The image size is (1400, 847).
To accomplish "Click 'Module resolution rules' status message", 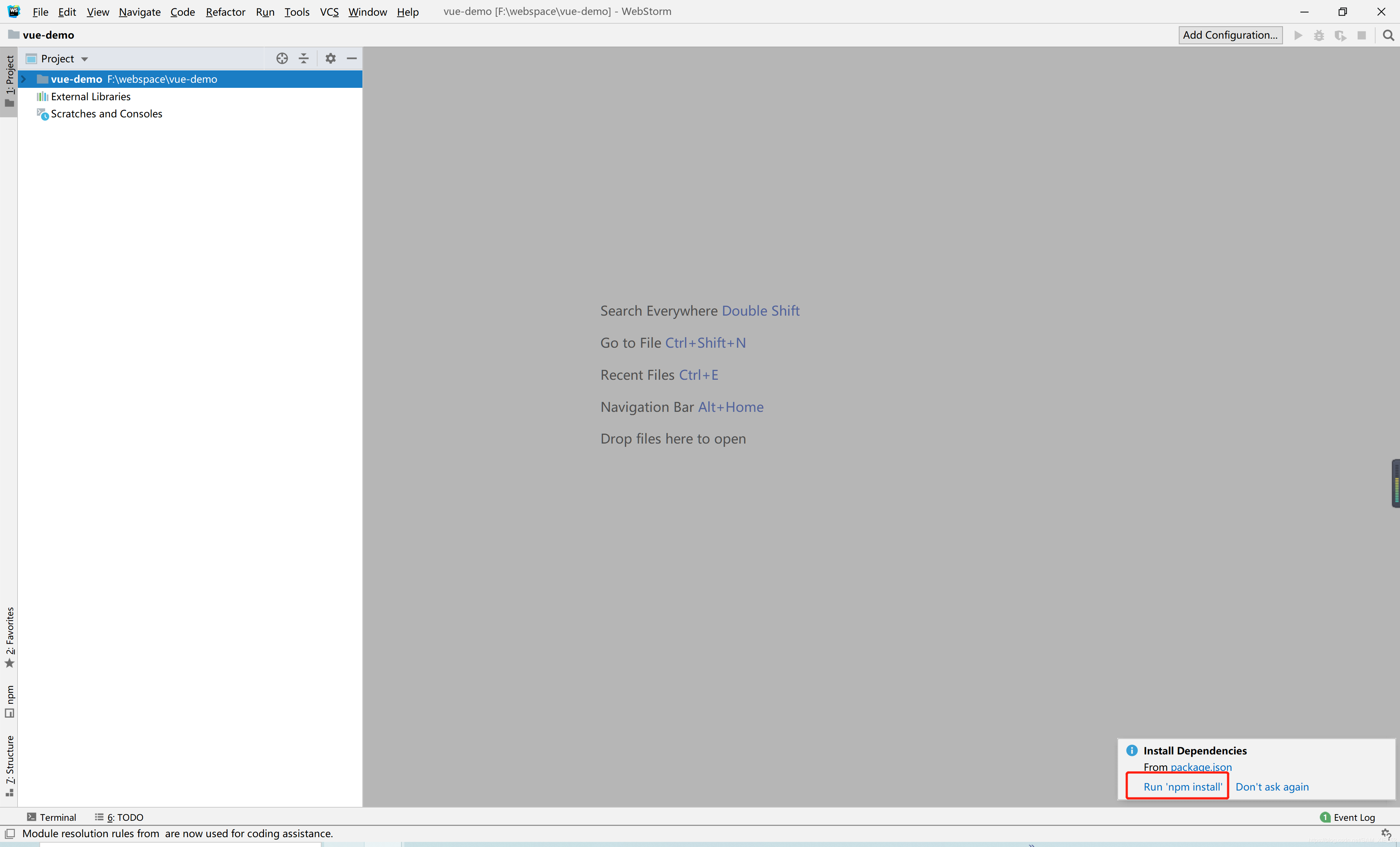I will [x=177, y=834].
